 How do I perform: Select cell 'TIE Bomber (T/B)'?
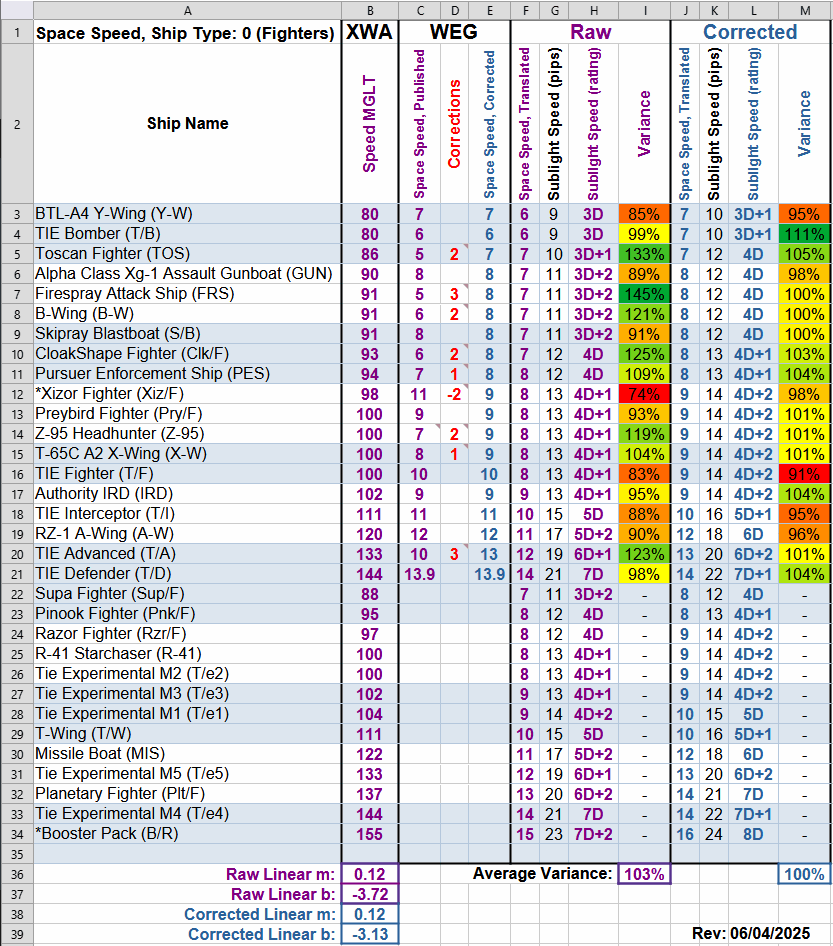(188, 234)
